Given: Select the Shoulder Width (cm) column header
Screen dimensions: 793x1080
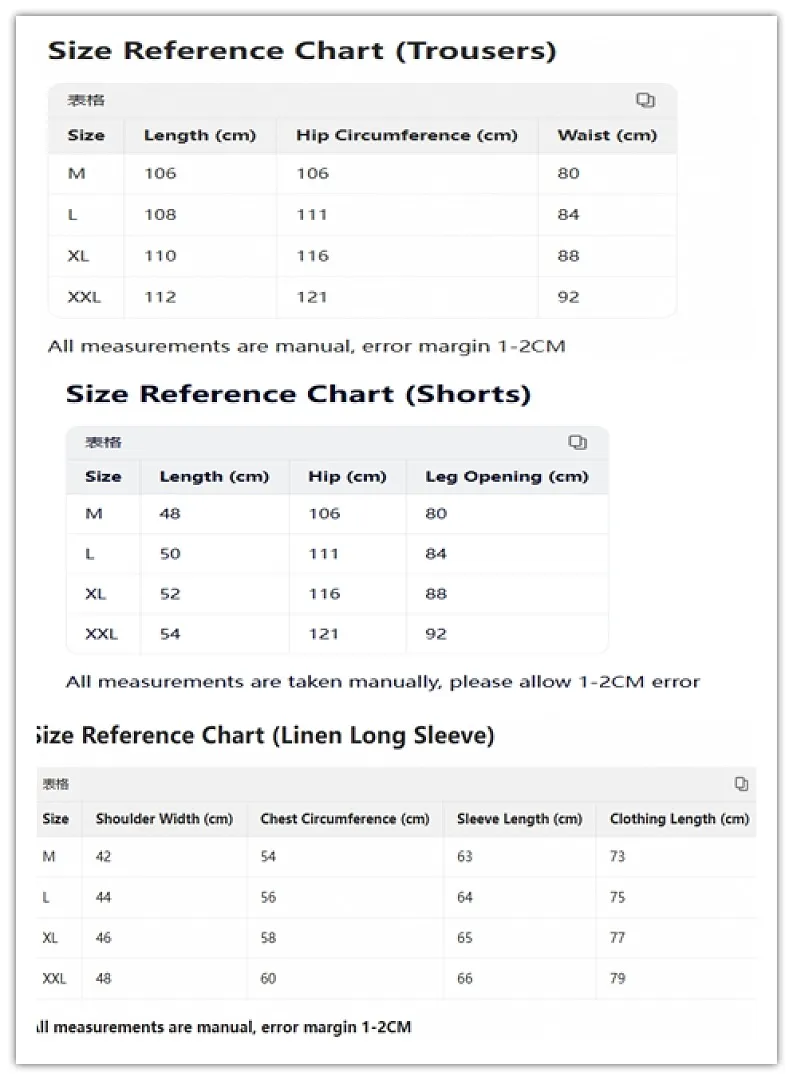Looking at the screenshot, I should (164, 819).
